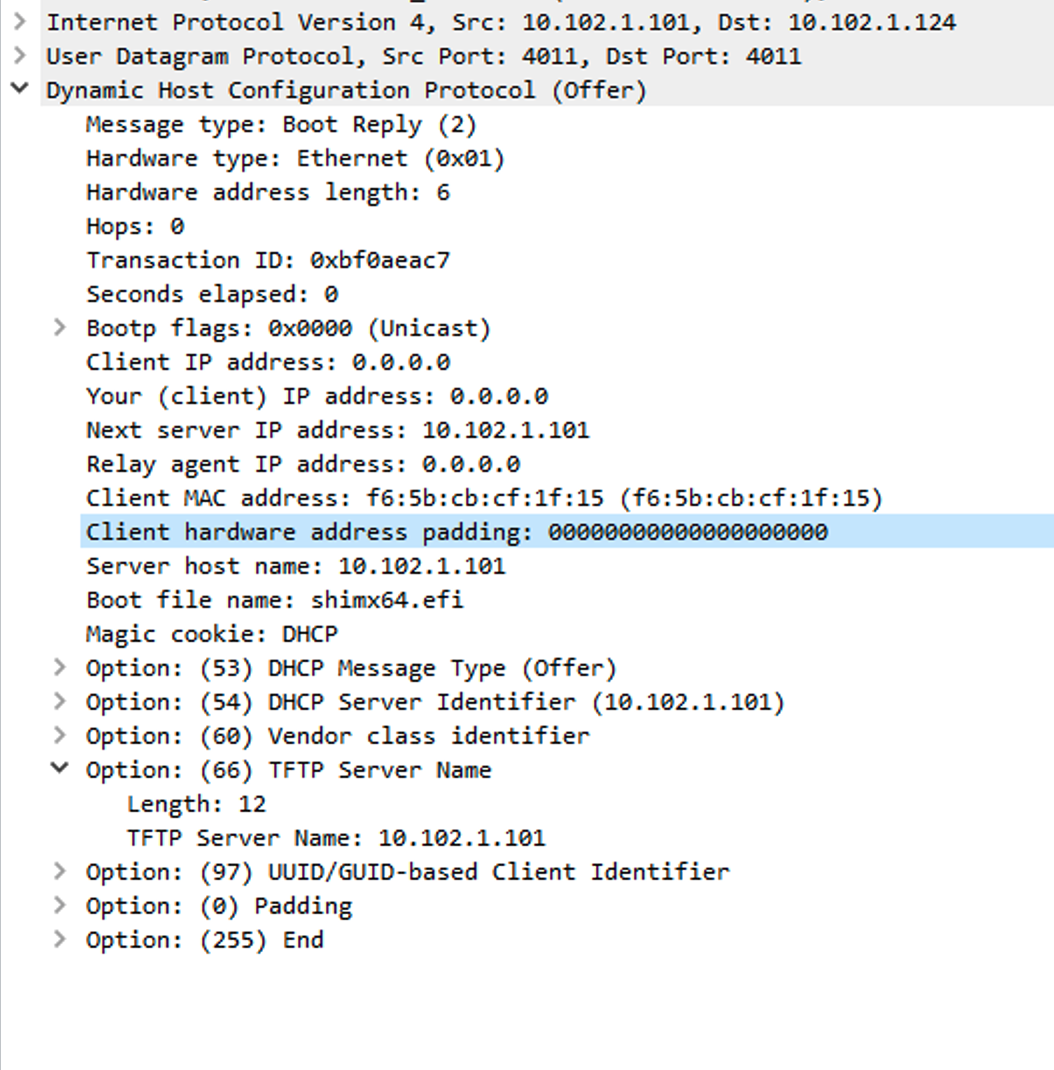Collapse Option 66 TFTP Server Name
Viewport: 1054px width, 1070px height.
point(59,769)
